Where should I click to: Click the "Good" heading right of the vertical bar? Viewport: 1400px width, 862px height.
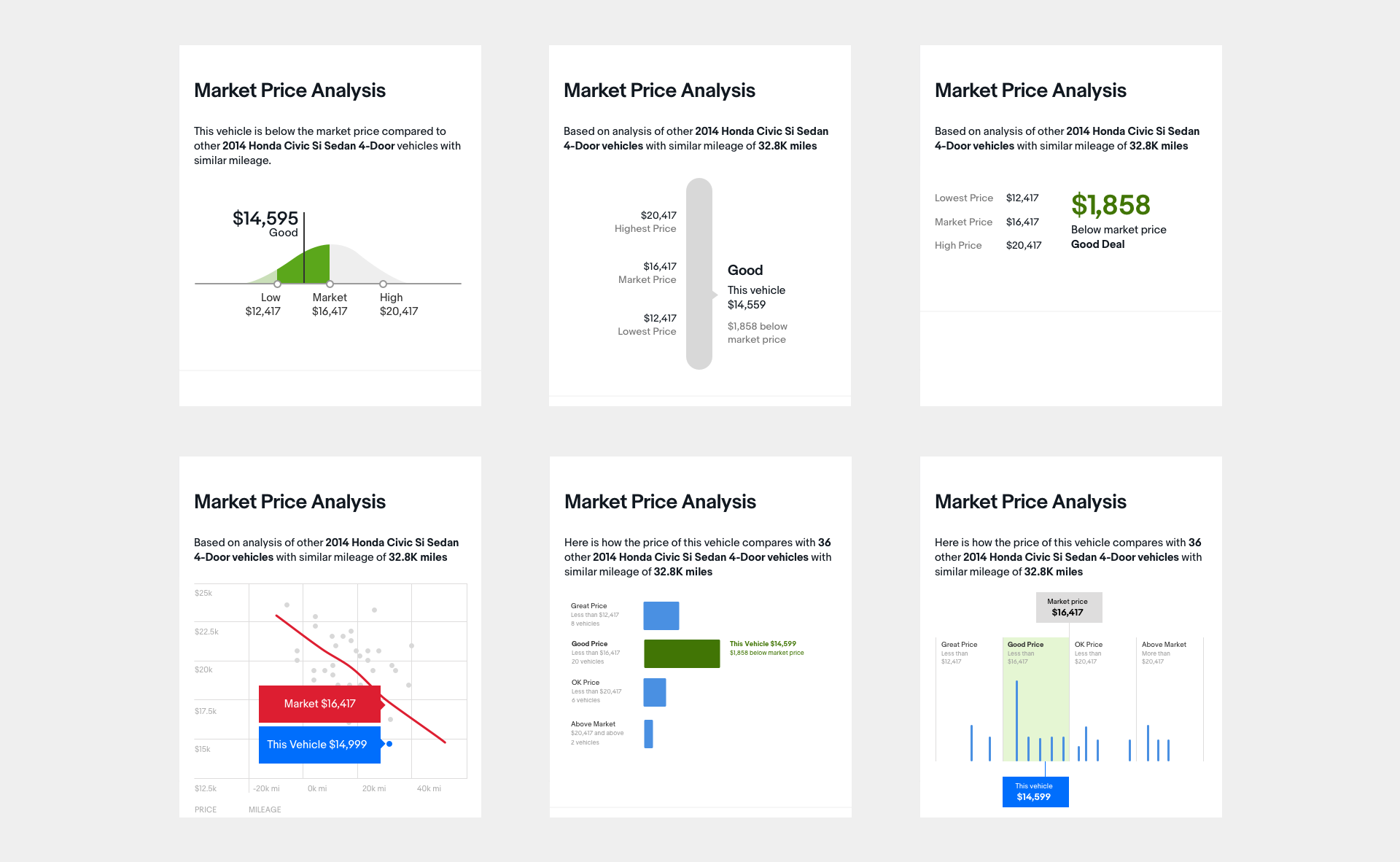[x=745, y=270]
